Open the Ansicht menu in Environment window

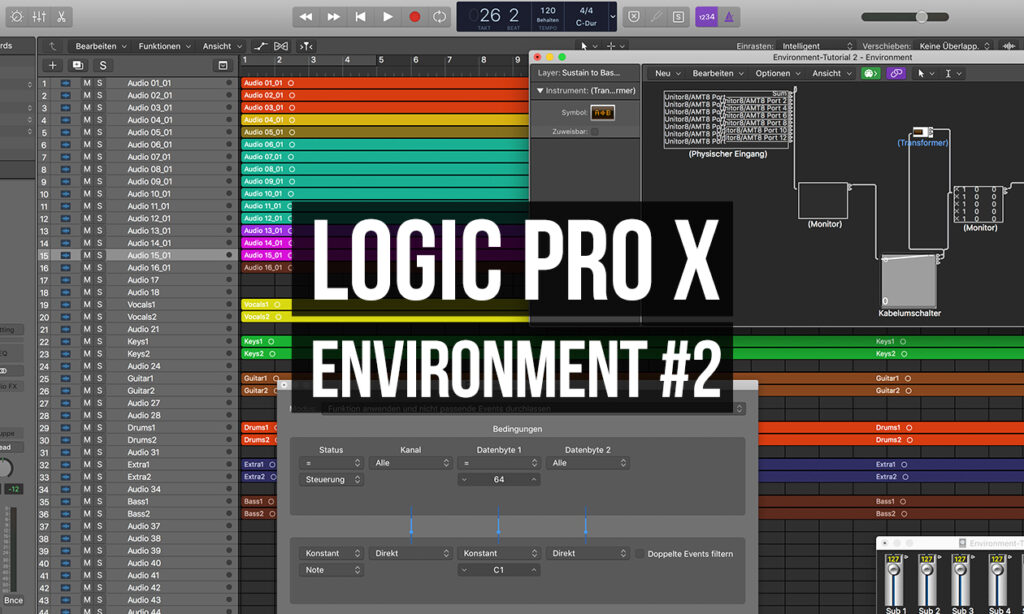831,74
